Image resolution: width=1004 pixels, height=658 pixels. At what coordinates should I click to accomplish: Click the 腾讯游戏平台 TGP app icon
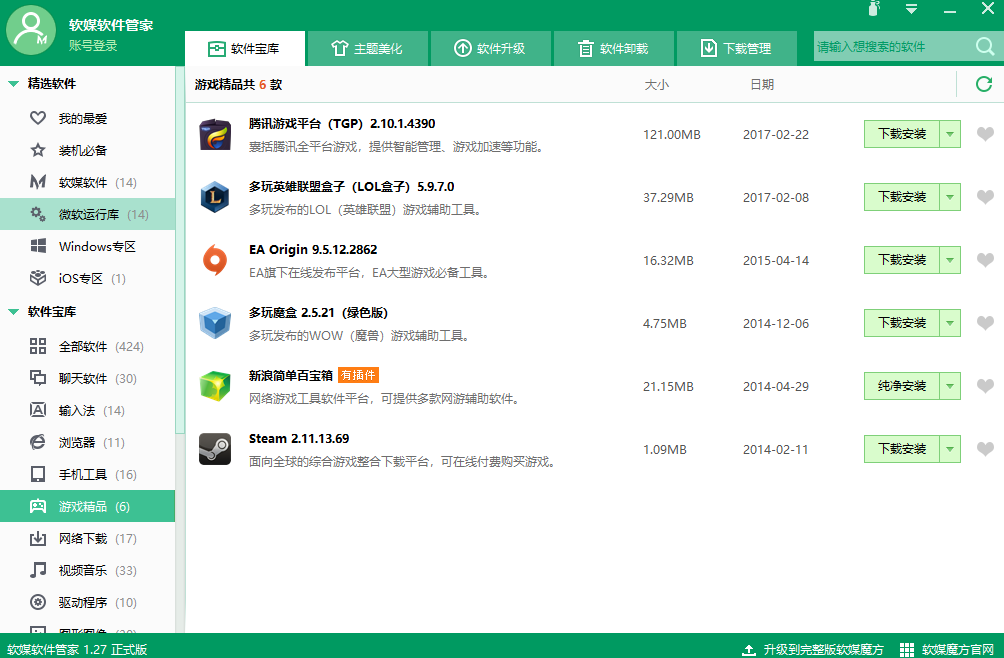click(215, 134)
